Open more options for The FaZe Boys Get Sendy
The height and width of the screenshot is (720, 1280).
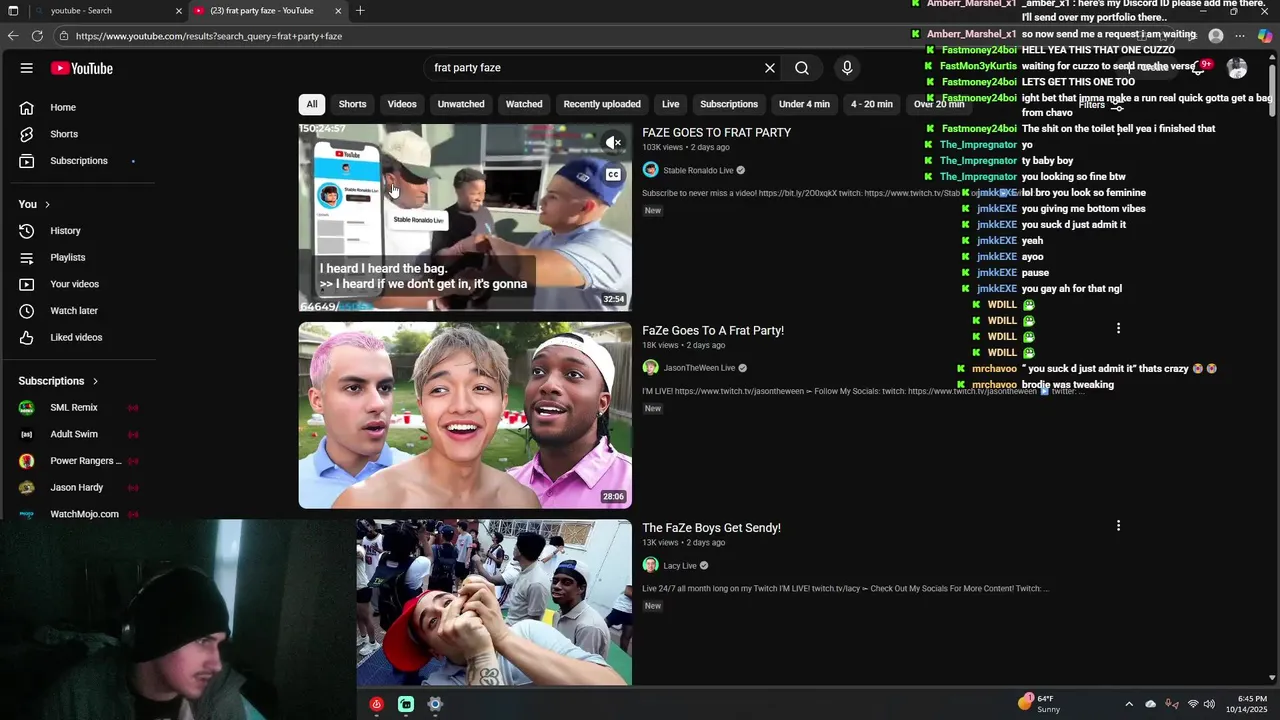(1118, 526)
